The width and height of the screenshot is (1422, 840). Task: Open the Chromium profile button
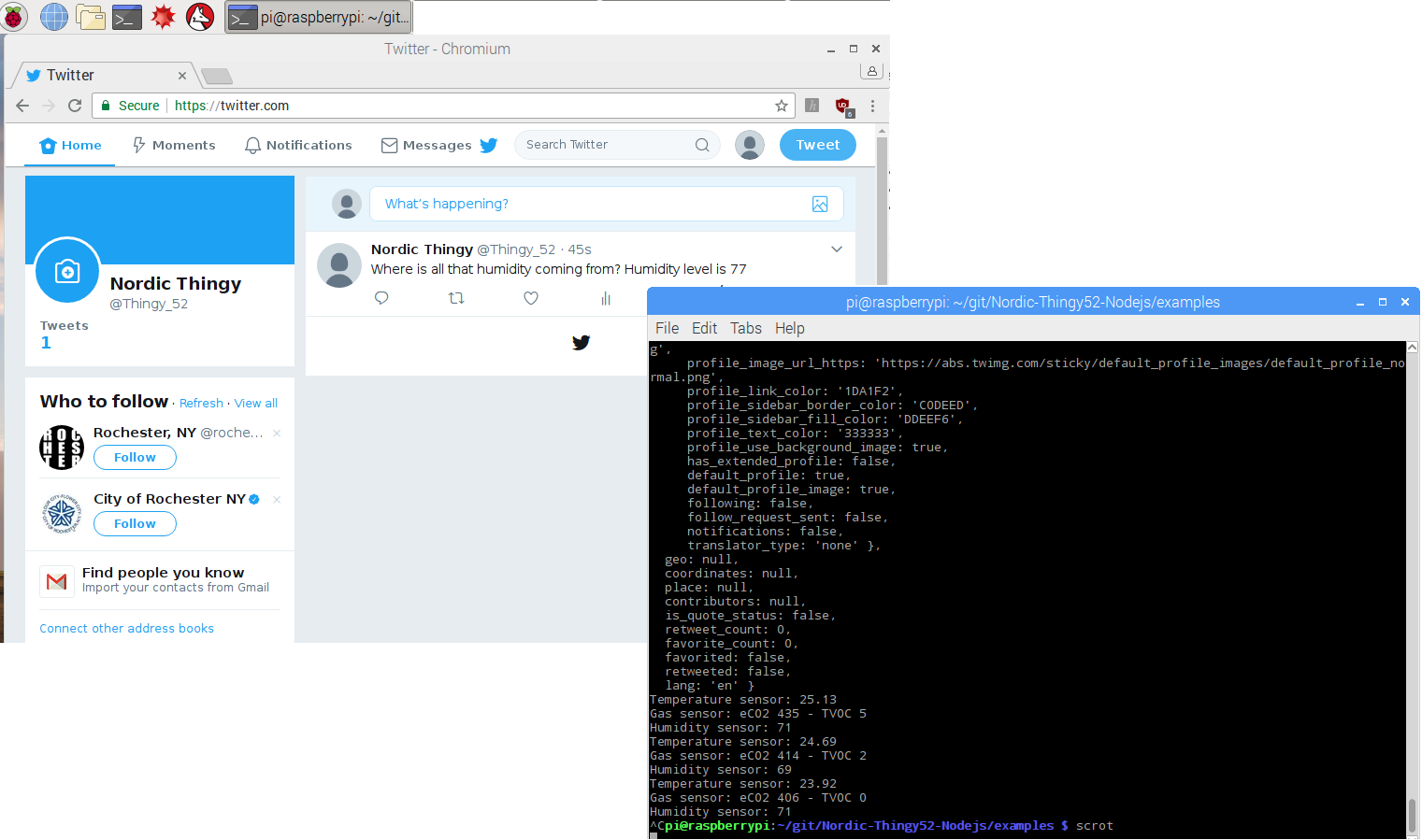click(x=871, y=71)
